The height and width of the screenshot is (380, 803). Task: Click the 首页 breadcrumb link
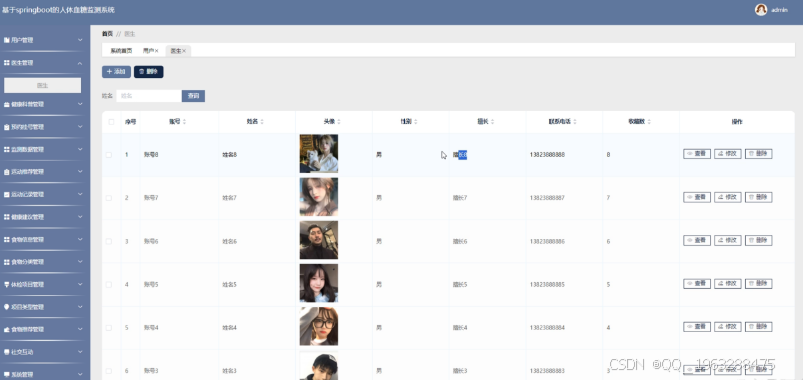tap(107, 34)
